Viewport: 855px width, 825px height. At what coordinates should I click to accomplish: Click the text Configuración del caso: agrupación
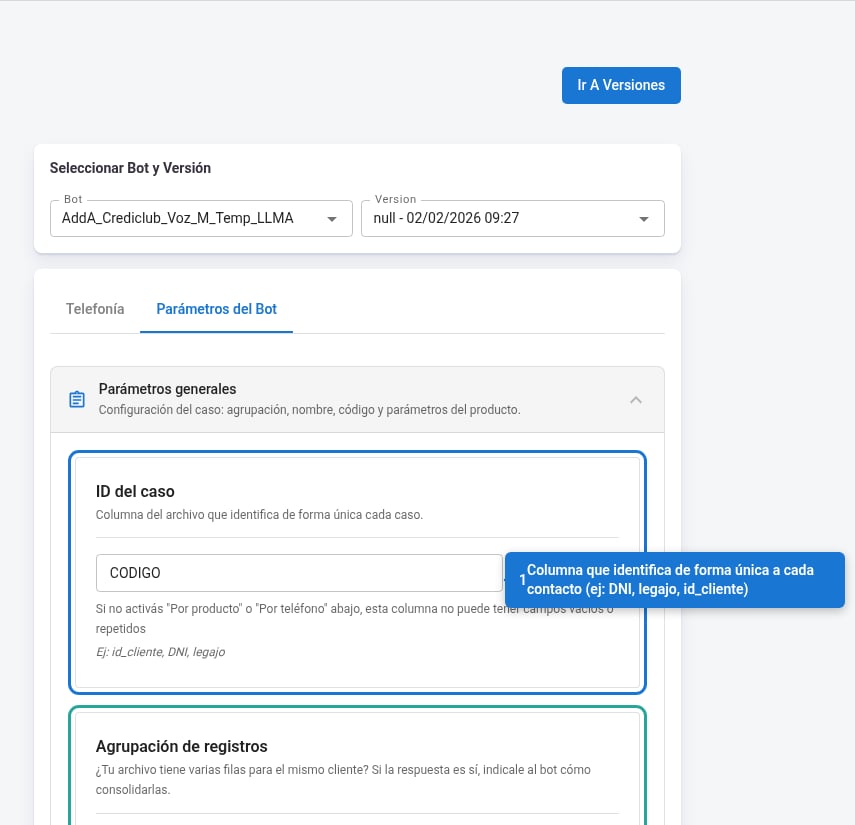pyautogui.click(x=309, y=410)
